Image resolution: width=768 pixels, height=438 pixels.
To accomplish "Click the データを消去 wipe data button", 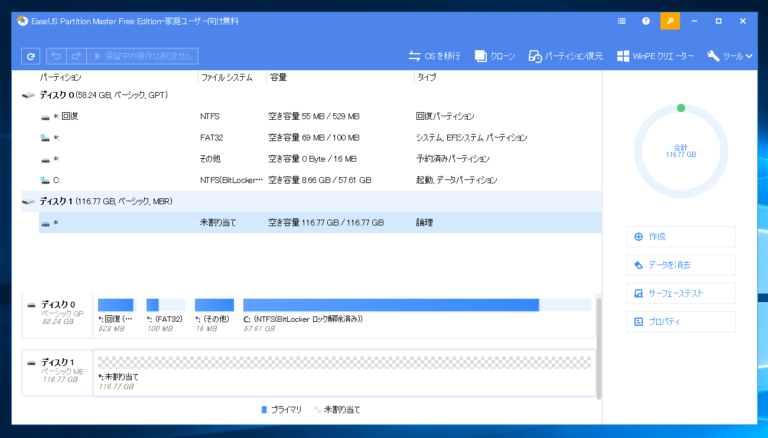I will coord(681,265).
